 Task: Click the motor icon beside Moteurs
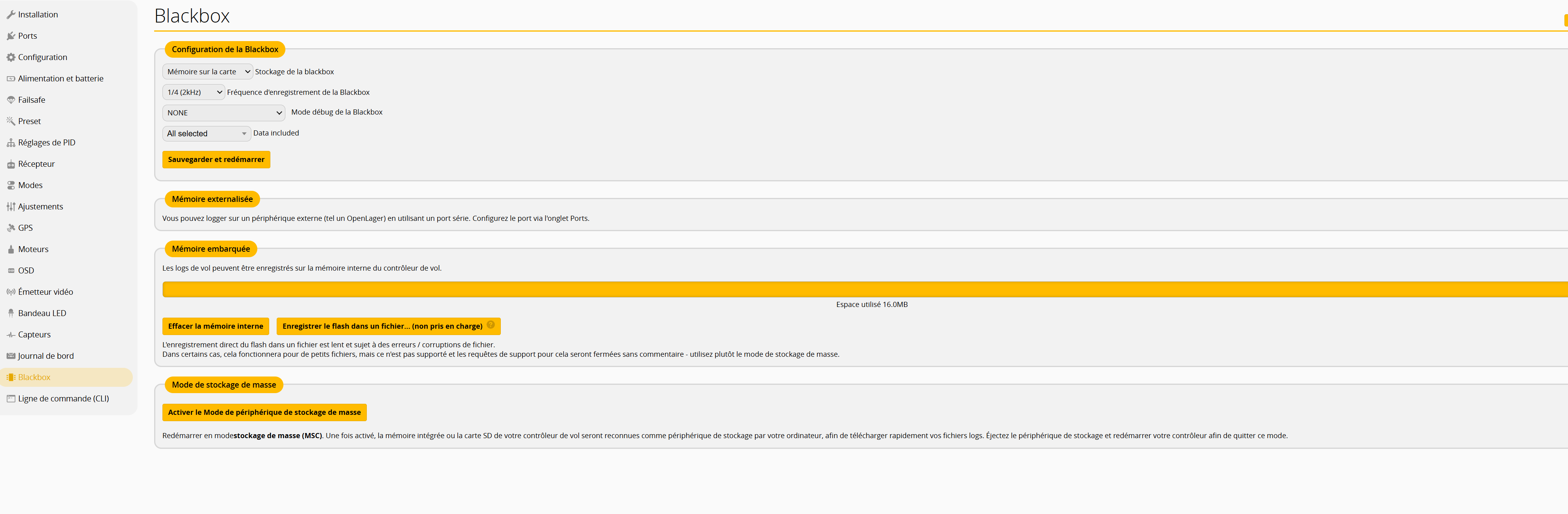point(10,249)
